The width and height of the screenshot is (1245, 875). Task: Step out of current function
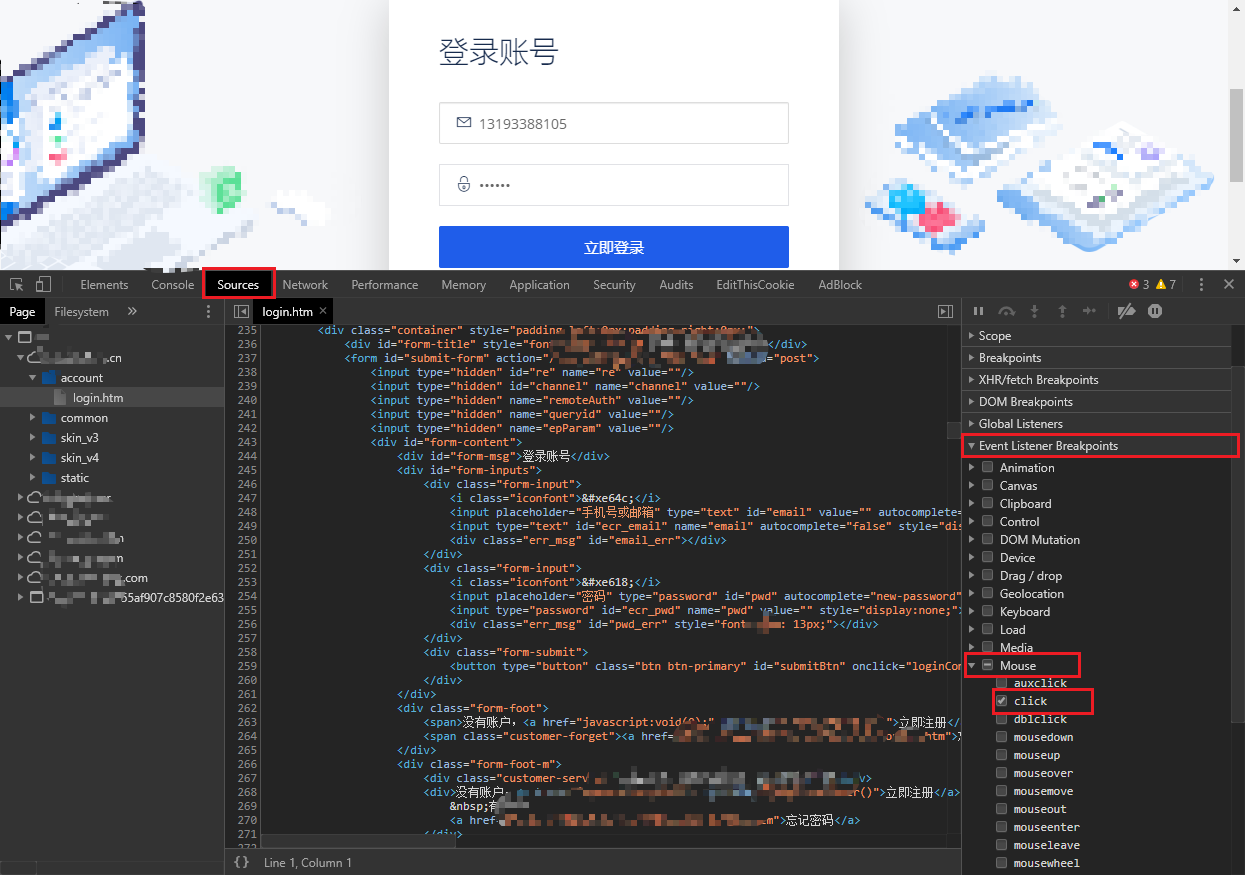point(1062,312)
